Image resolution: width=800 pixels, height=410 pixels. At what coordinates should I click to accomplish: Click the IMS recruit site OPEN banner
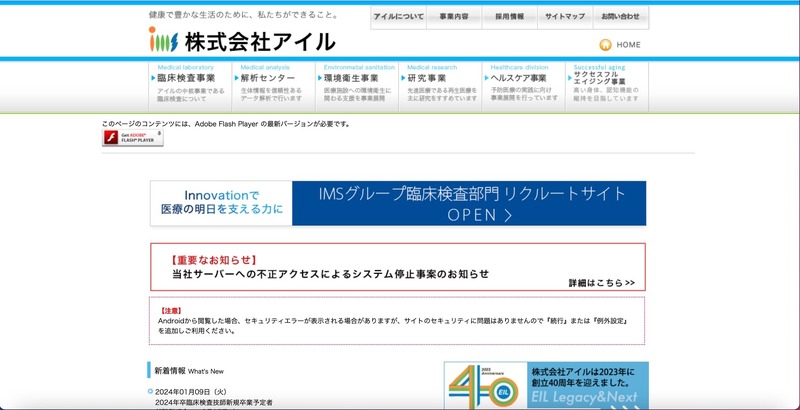pos(398,203)
